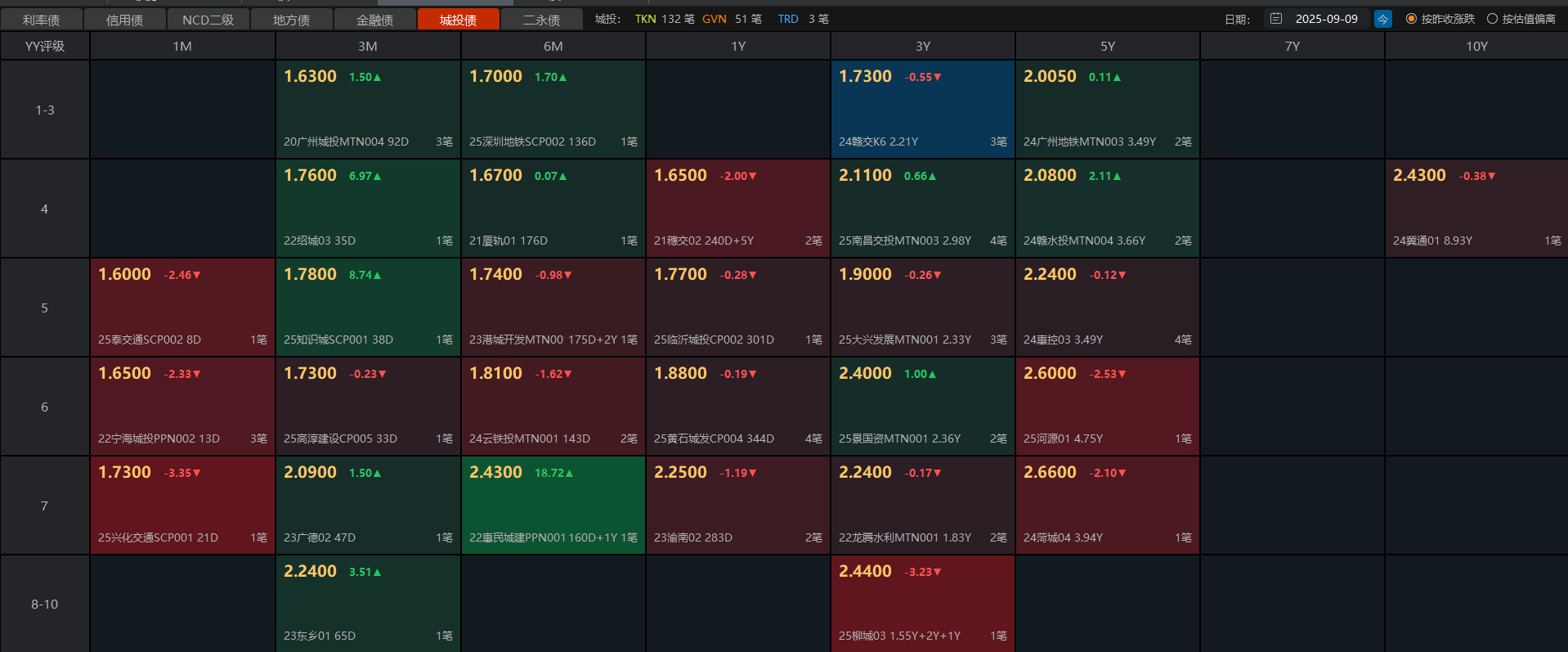Screen dimensions: 1568x652
Task: Click the calendar icon beside the date
Action: point(1276,19)
